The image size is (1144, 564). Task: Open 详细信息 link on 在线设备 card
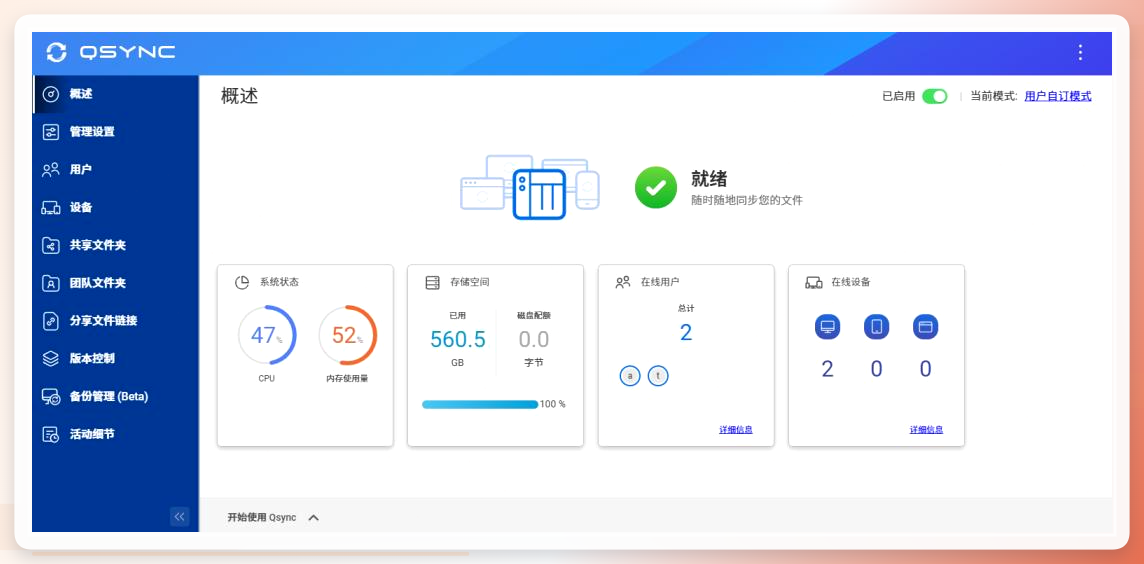[926, 430]
